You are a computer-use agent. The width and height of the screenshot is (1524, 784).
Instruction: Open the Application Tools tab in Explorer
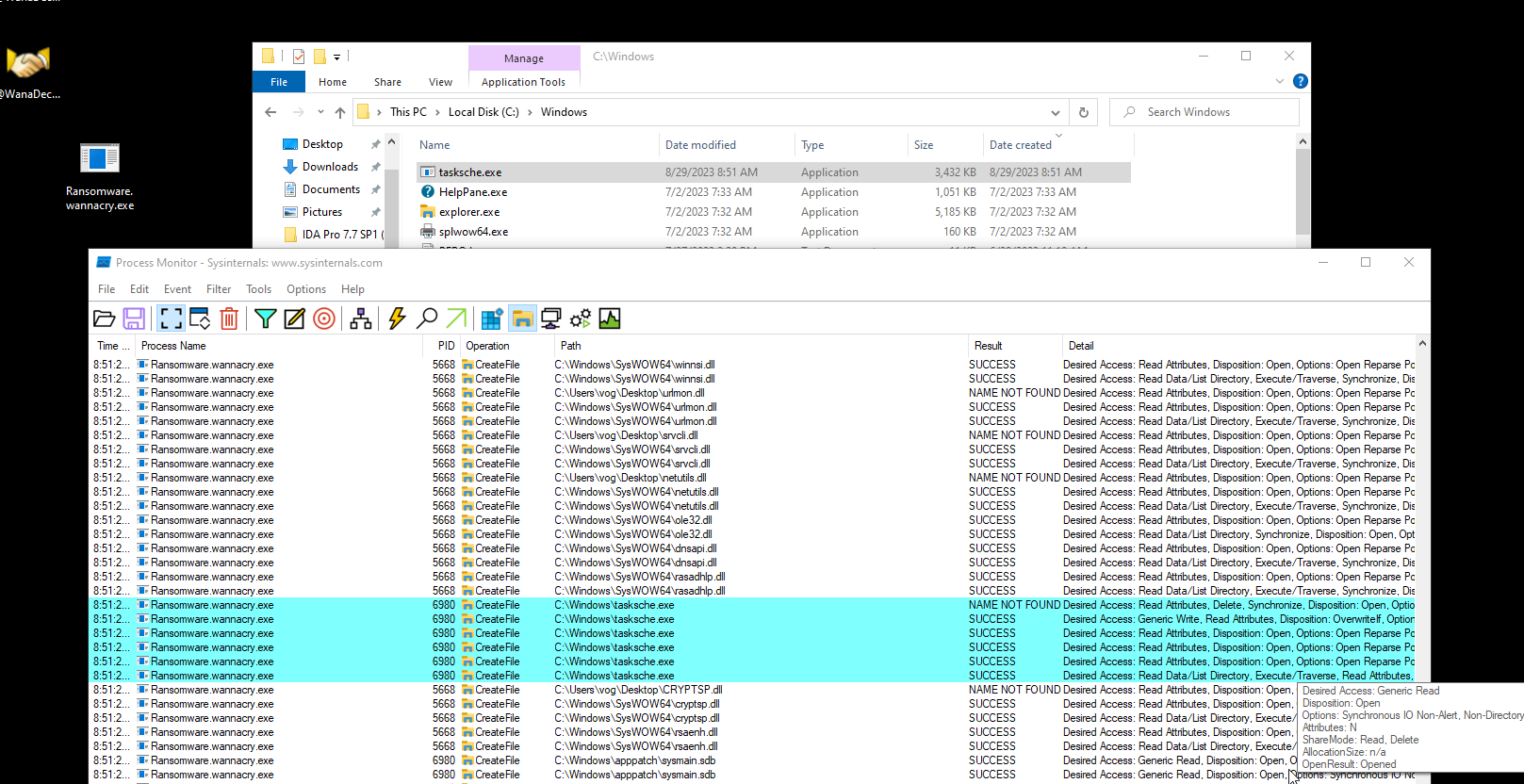tap(523, 82)
